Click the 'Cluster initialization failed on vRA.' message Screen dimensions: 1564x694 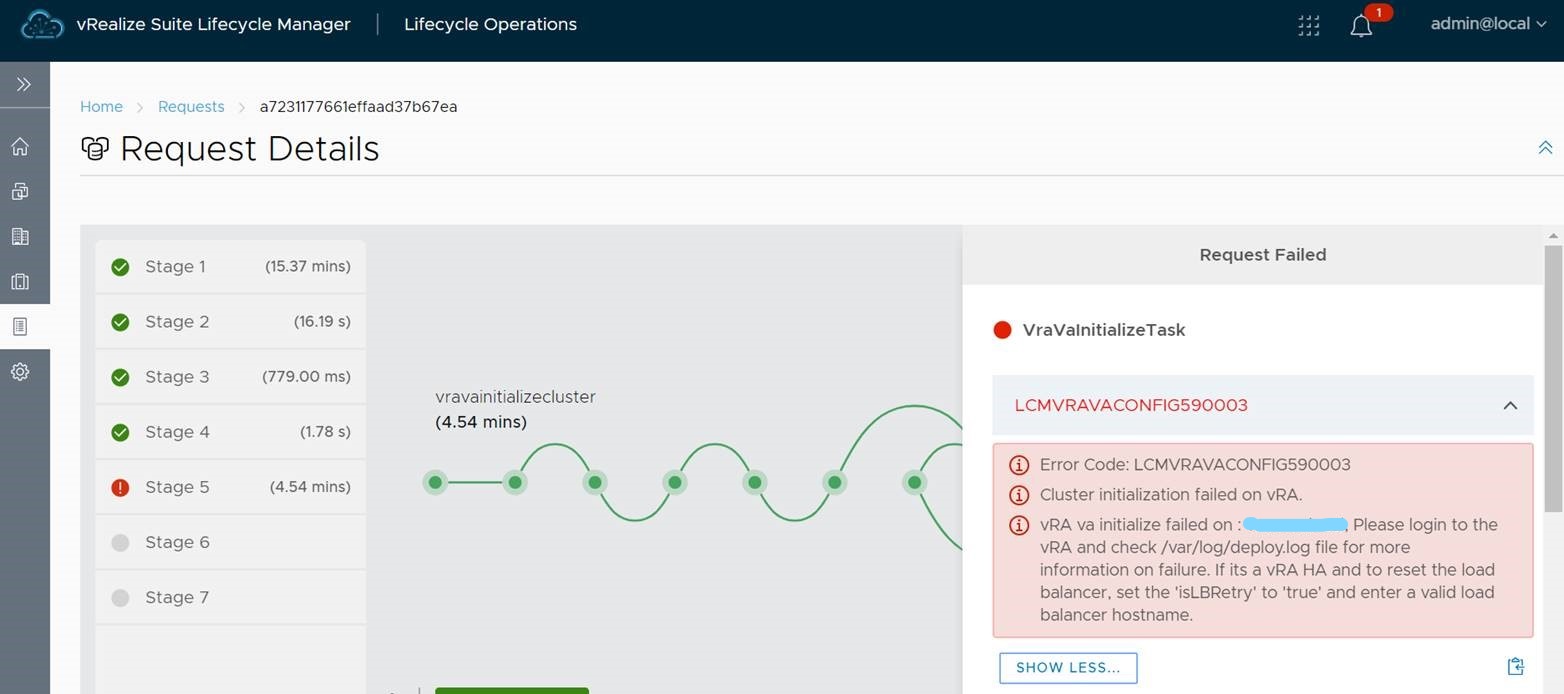[x=1171, y=495]
